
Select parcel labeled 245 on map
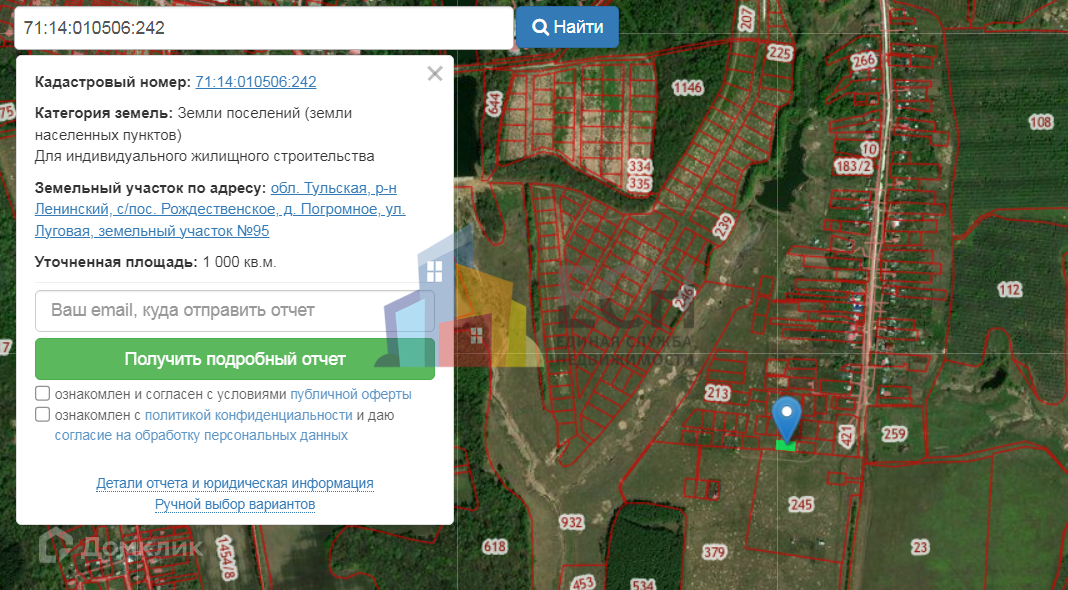tap(801, 504)
